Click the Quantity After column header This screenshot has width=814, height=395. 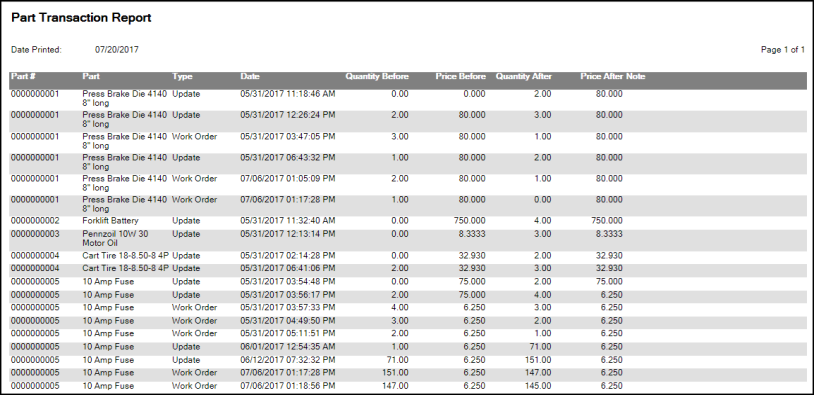[x=523, y=76]
